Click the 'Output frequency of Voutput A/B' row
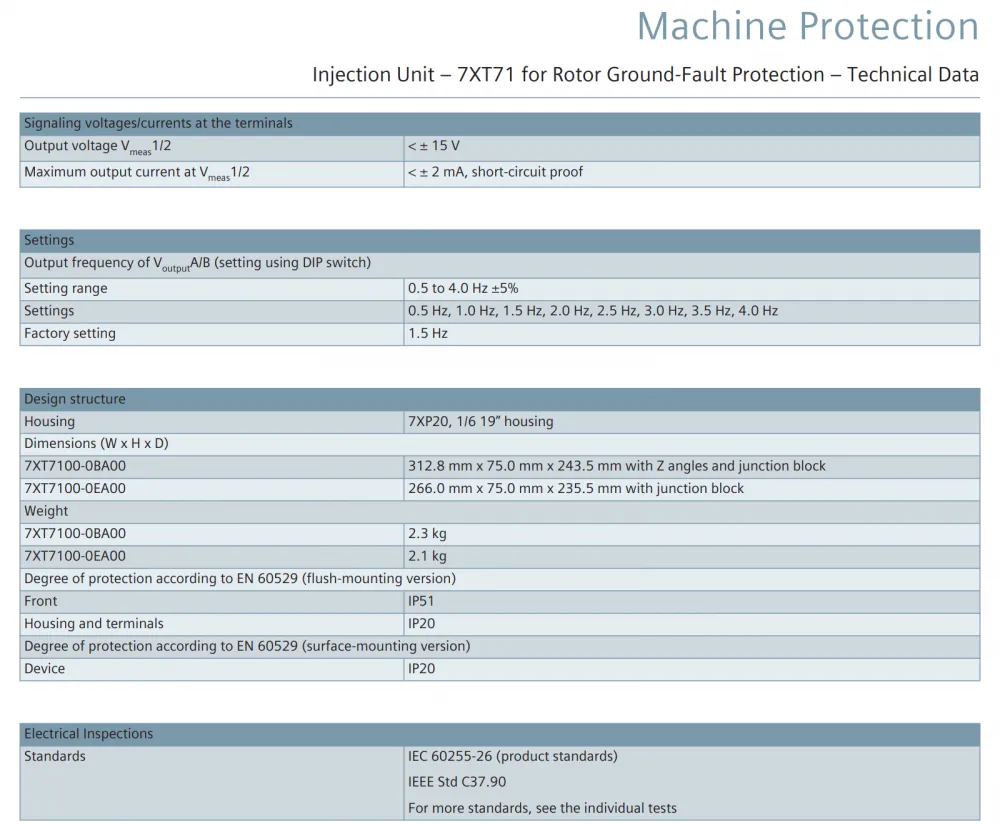 (x=499, y=263)
